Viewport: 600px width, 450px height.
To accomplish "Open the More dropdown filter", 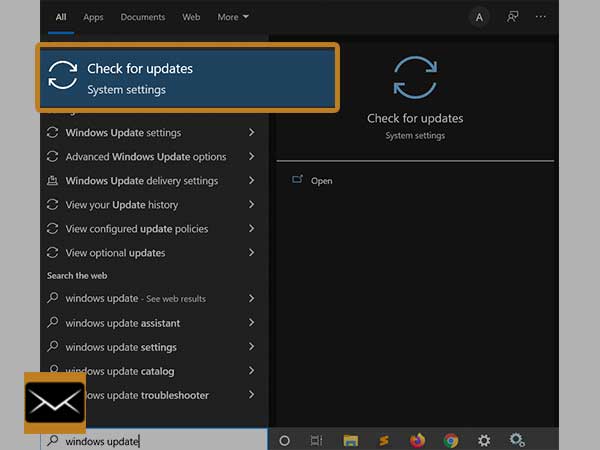I will (233, 17).
